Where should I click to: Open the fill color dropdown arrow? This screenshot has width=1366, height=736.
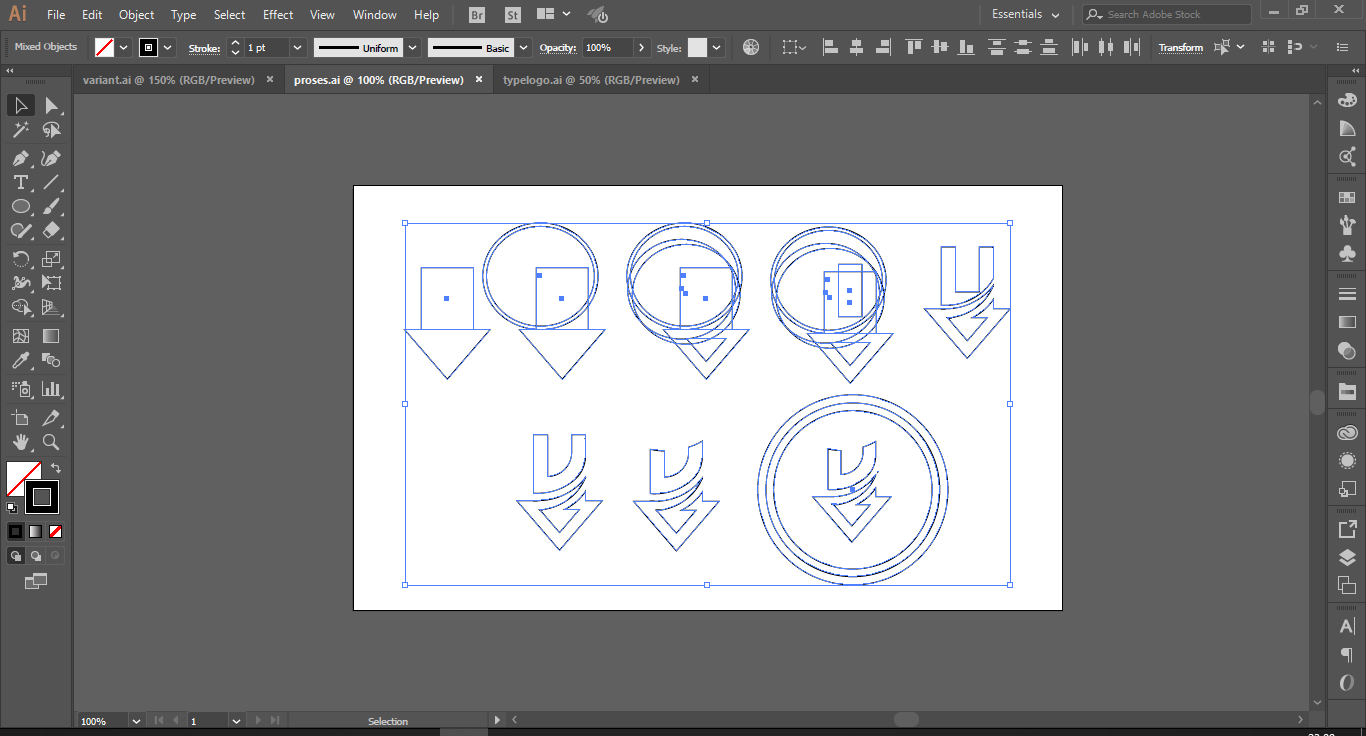124,47
